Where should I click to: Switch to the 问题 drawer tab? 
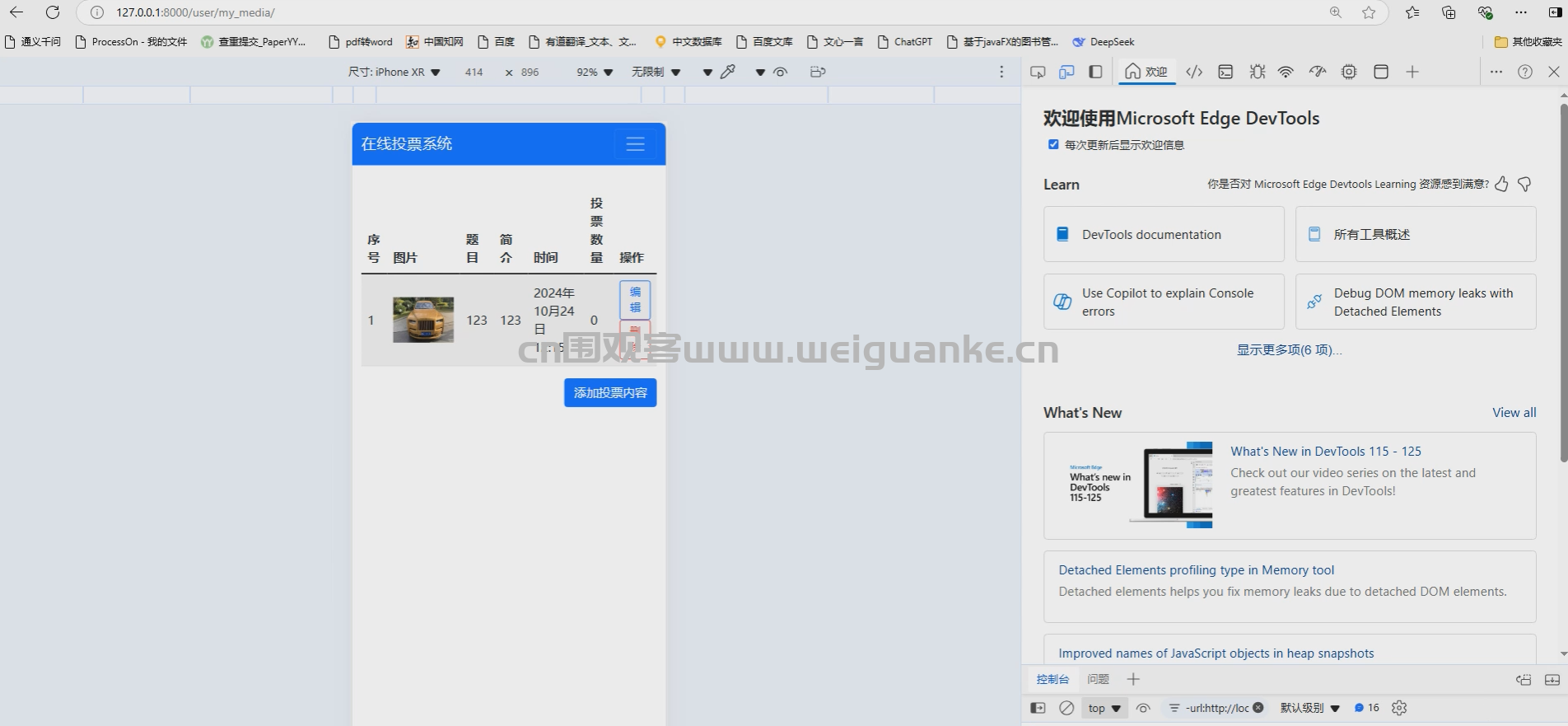[x=1098, y=679]
